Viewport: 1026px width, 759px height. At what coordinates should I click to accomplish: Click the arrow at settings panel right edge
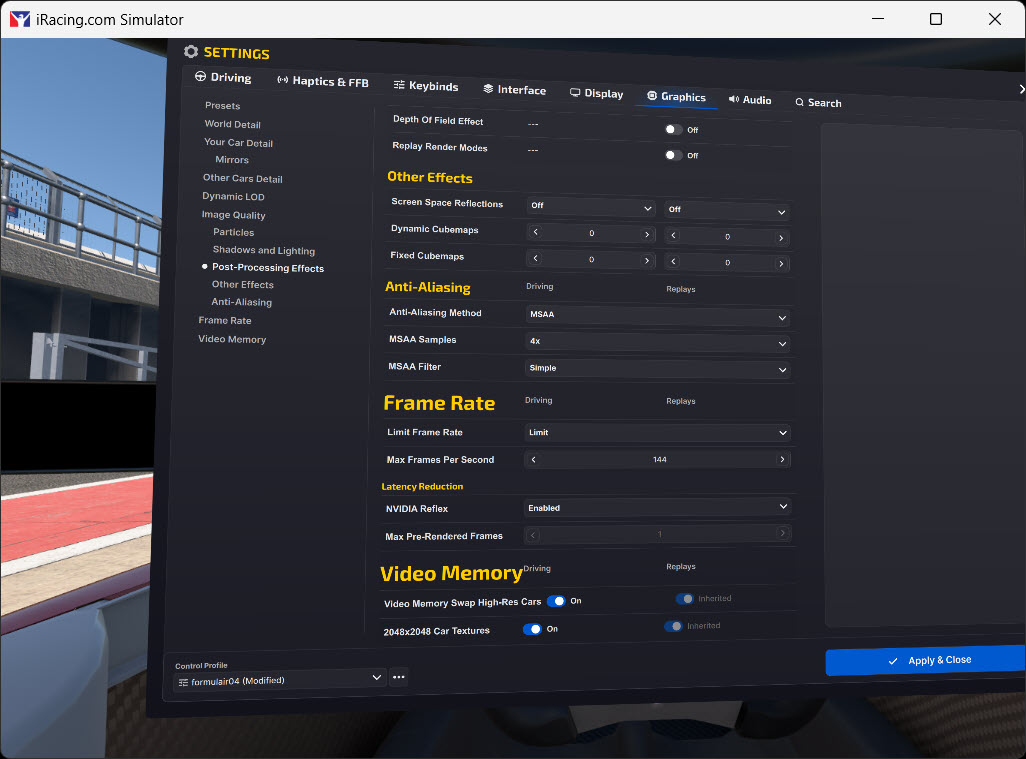(x=1021, y=89)
